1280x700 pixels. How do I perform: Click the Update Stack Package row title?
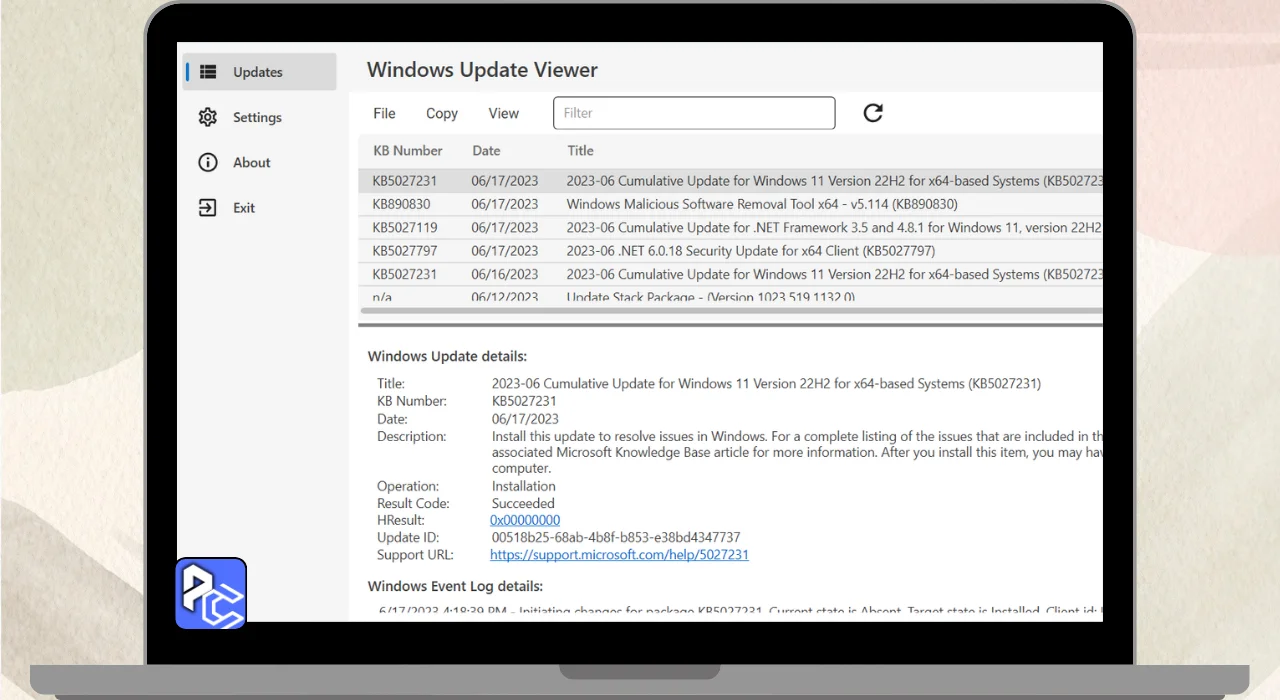coord(710,297)
